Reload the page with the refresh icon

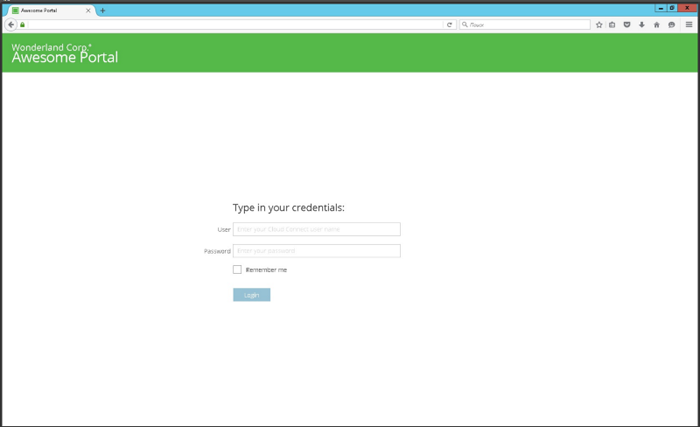(x=450, y=25)
